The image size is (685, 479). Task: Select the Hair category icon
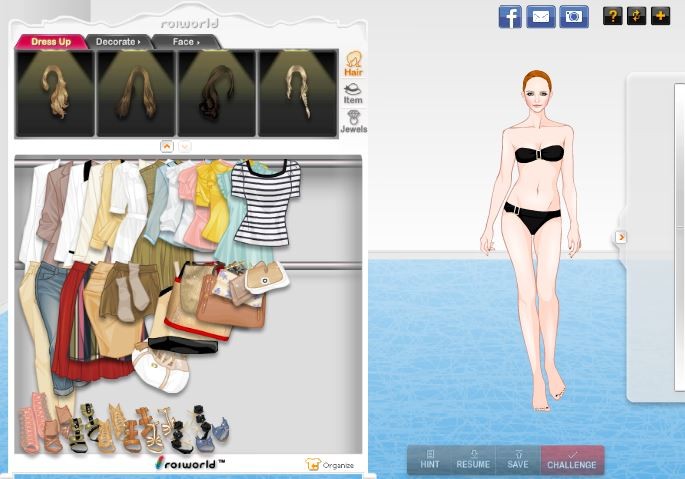click(x=353, y=65)
